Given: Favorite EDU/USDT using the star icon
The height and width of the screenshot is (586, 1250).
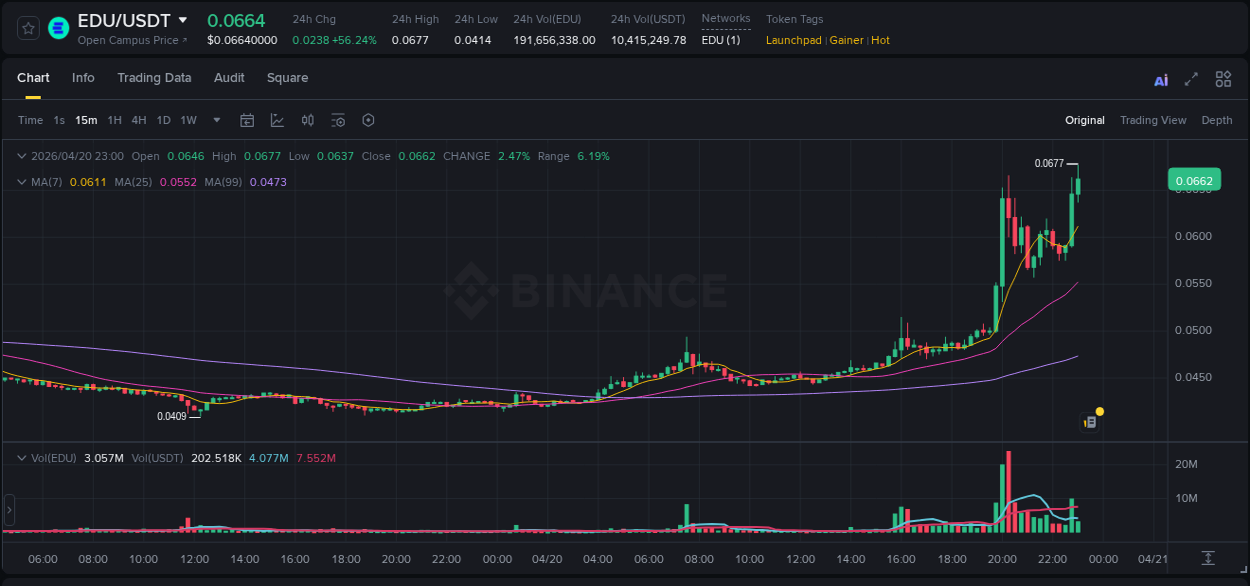Looking at the screenshot, I should click(x=27, y=27).
